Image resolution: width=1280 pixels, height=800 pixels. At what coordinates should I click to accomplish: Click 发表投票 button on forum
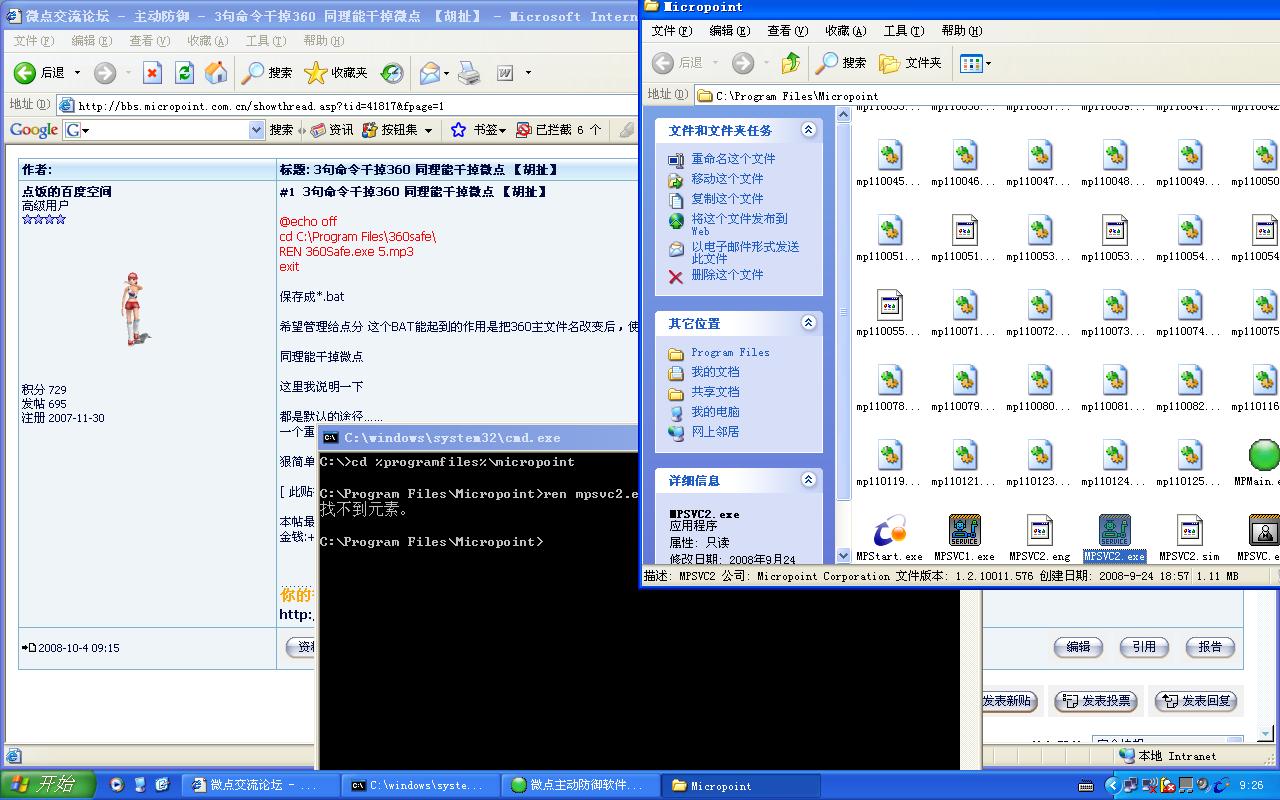tap(1096, 701)
